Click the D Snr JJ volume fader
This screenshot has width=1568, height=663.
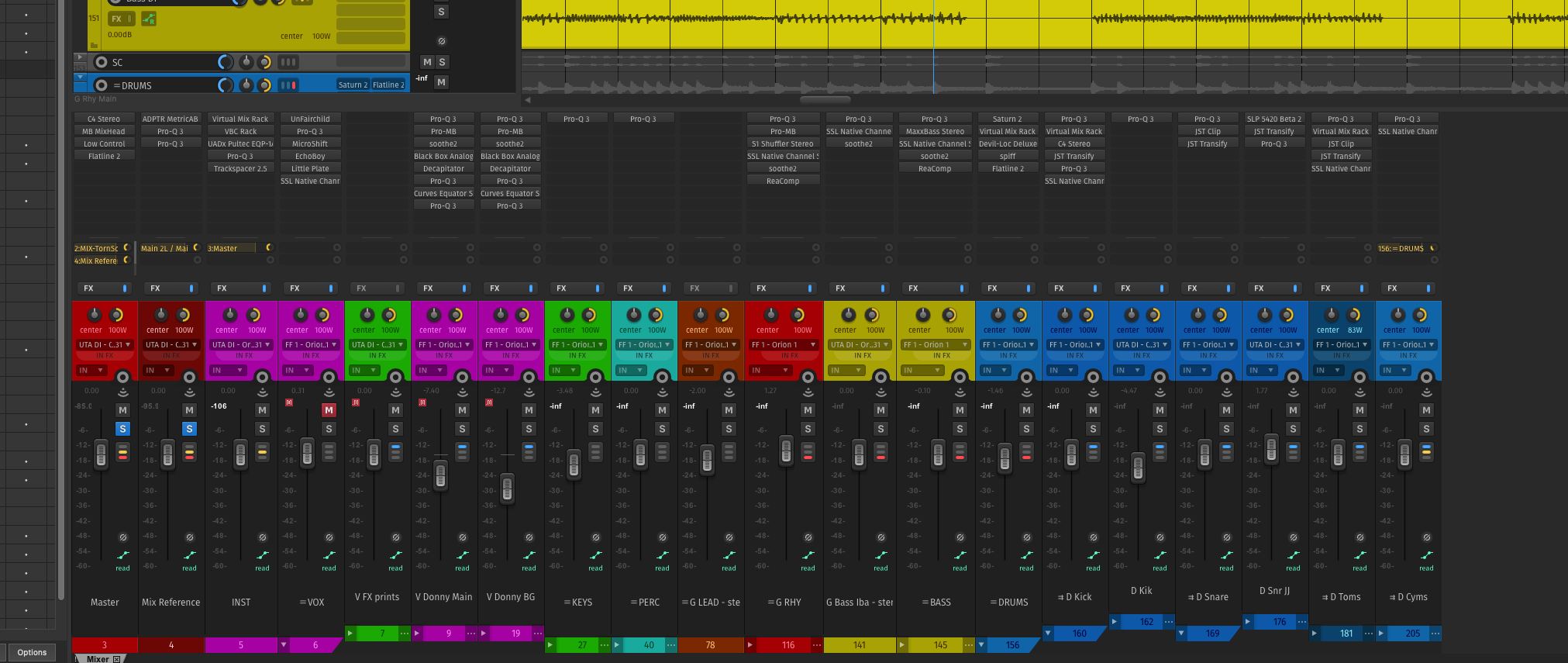pos(1271,448)
